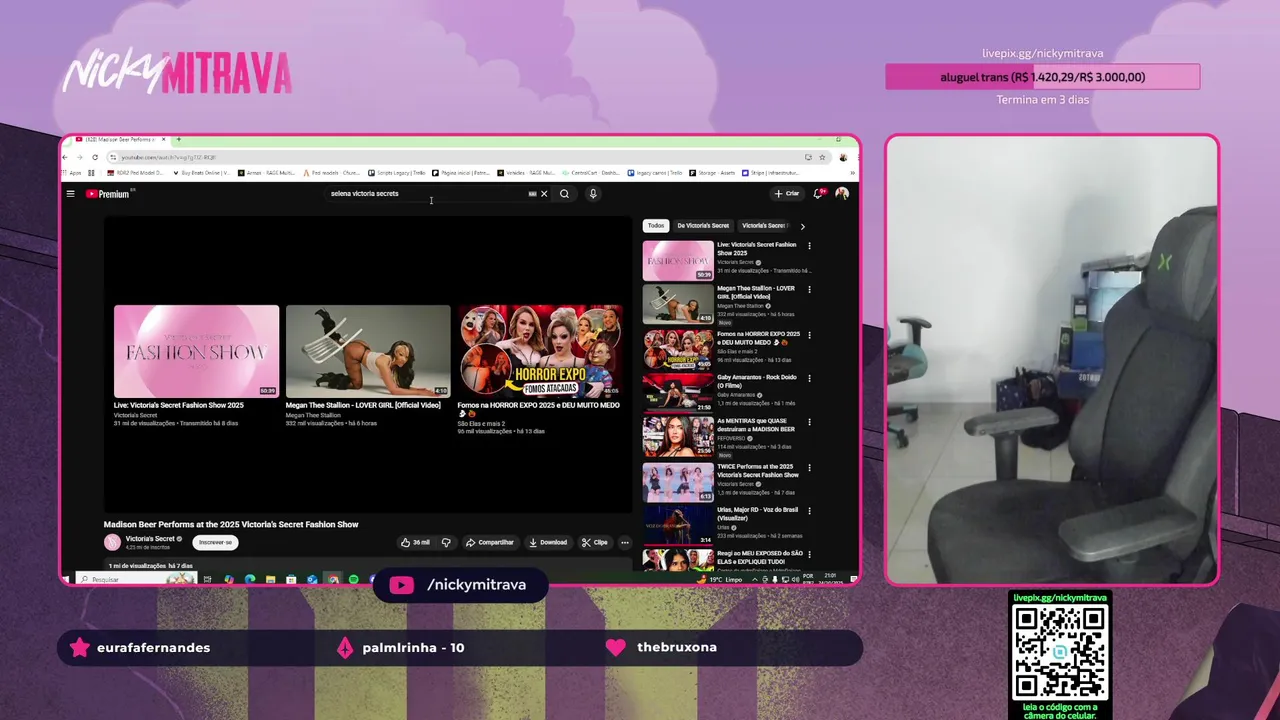Click the Clipe button
Viewport: 1280px width, 720px height.
pos(594,542)
